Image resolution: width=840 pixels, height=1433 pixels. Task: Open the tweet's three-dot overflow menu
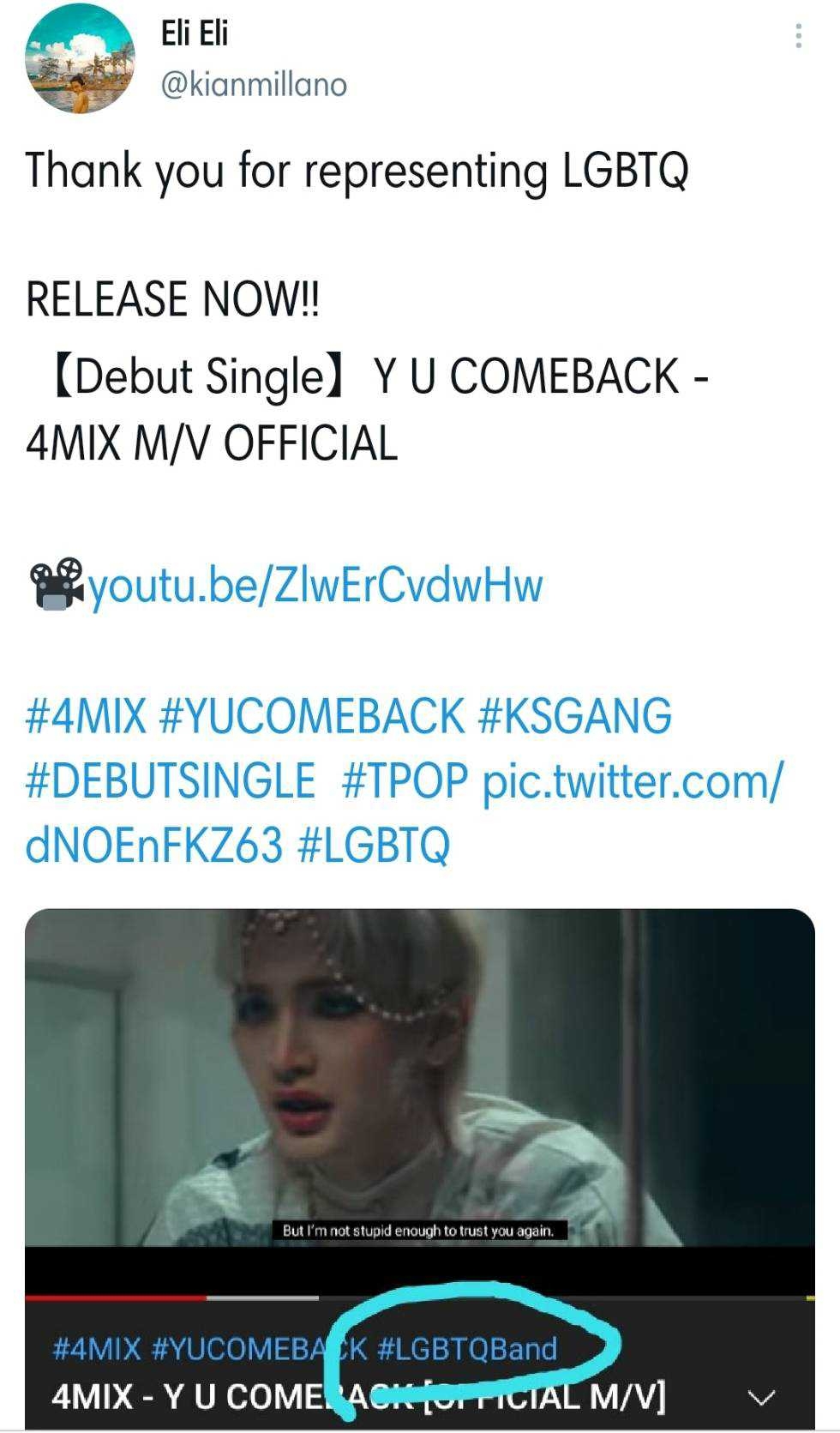pos(798,35)
